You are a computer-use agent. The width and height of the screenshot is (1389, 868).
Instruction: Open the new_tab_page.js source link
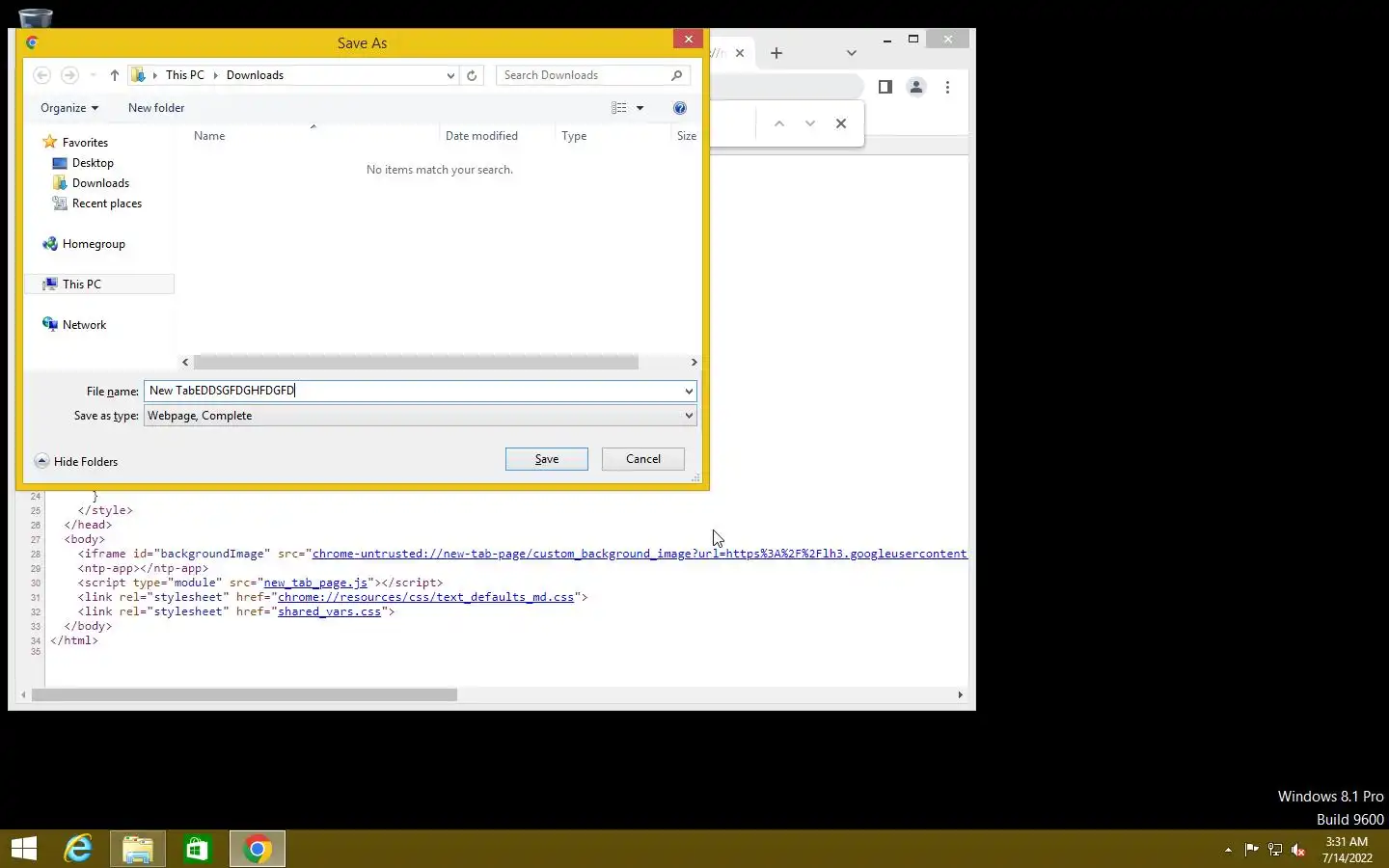point(315,583)
